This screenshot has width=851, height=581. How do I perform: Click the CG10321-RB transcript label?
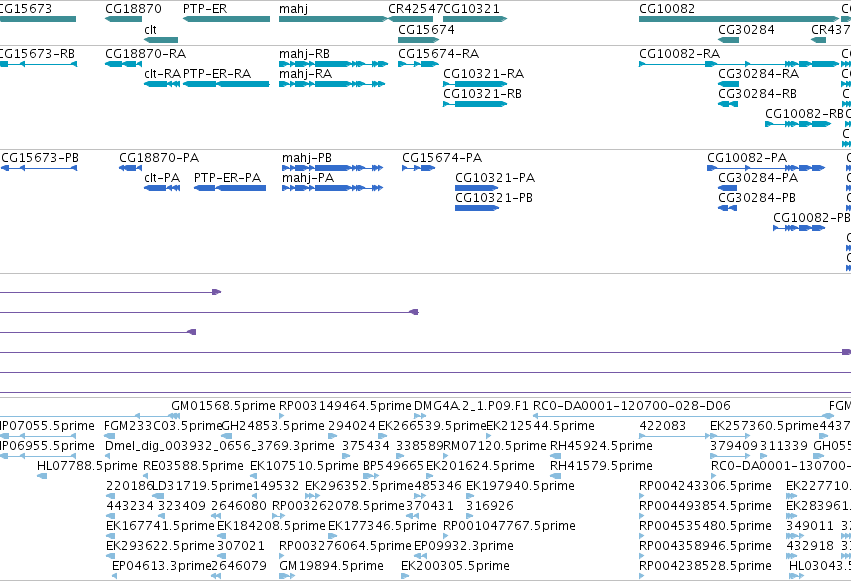pyautogui.click(x=482, y=94)
